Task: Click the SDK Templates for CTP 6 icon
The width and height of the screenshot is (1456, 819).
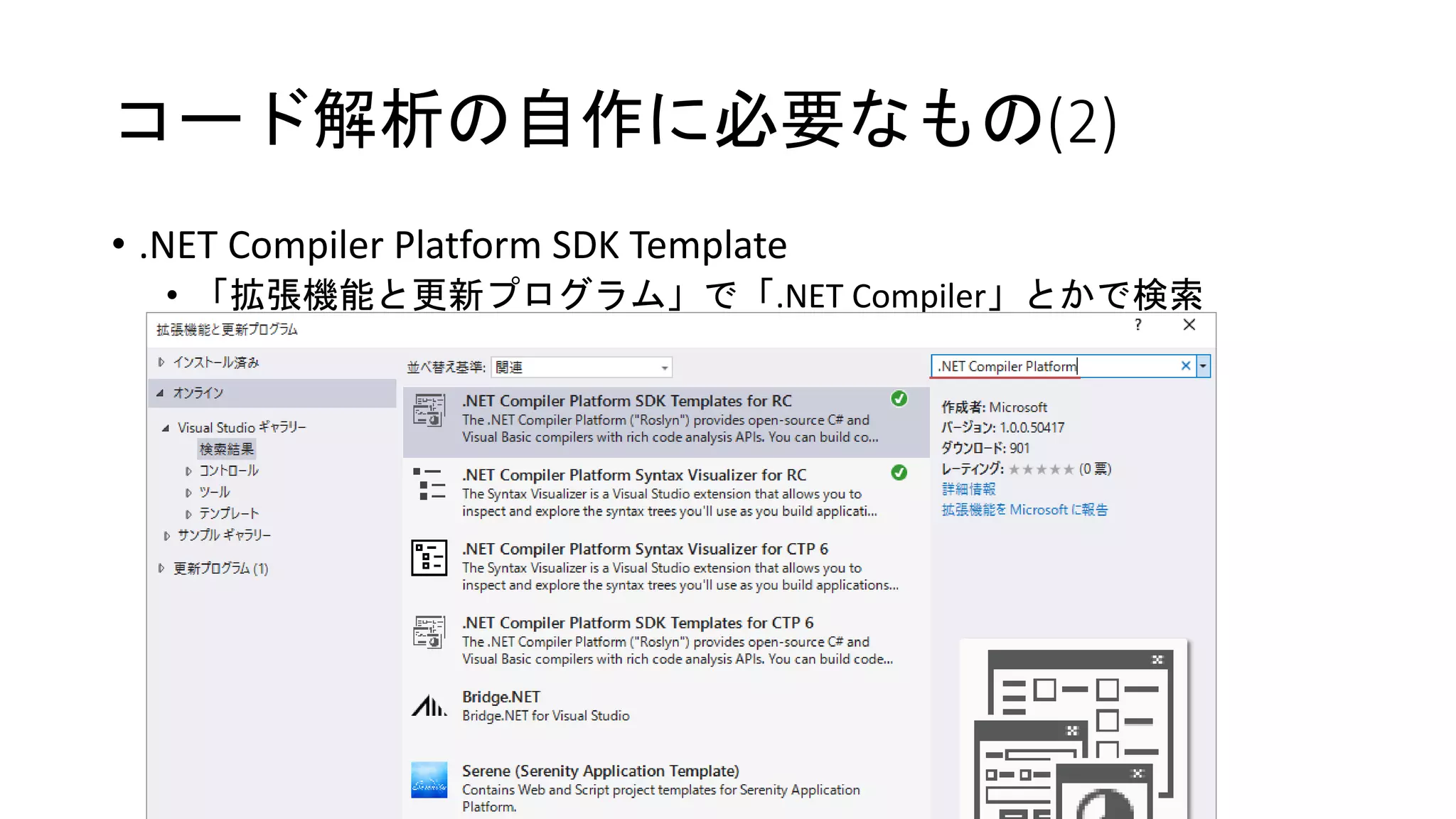Action: point(429,632)
